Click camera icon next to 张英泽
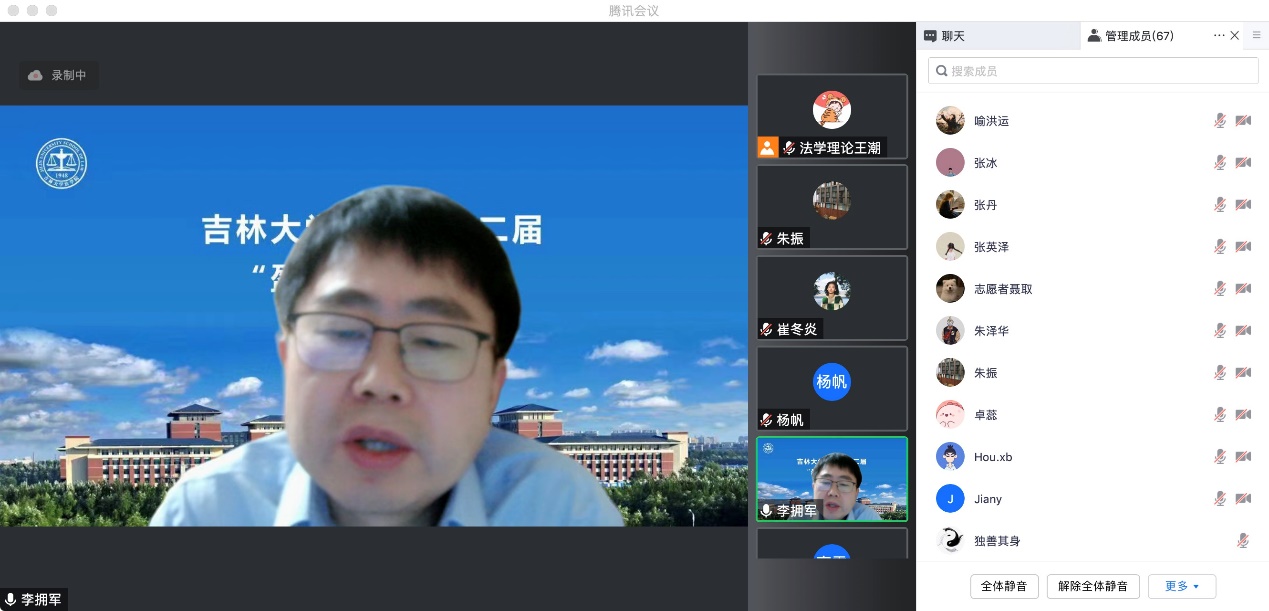 point(1243,247)
